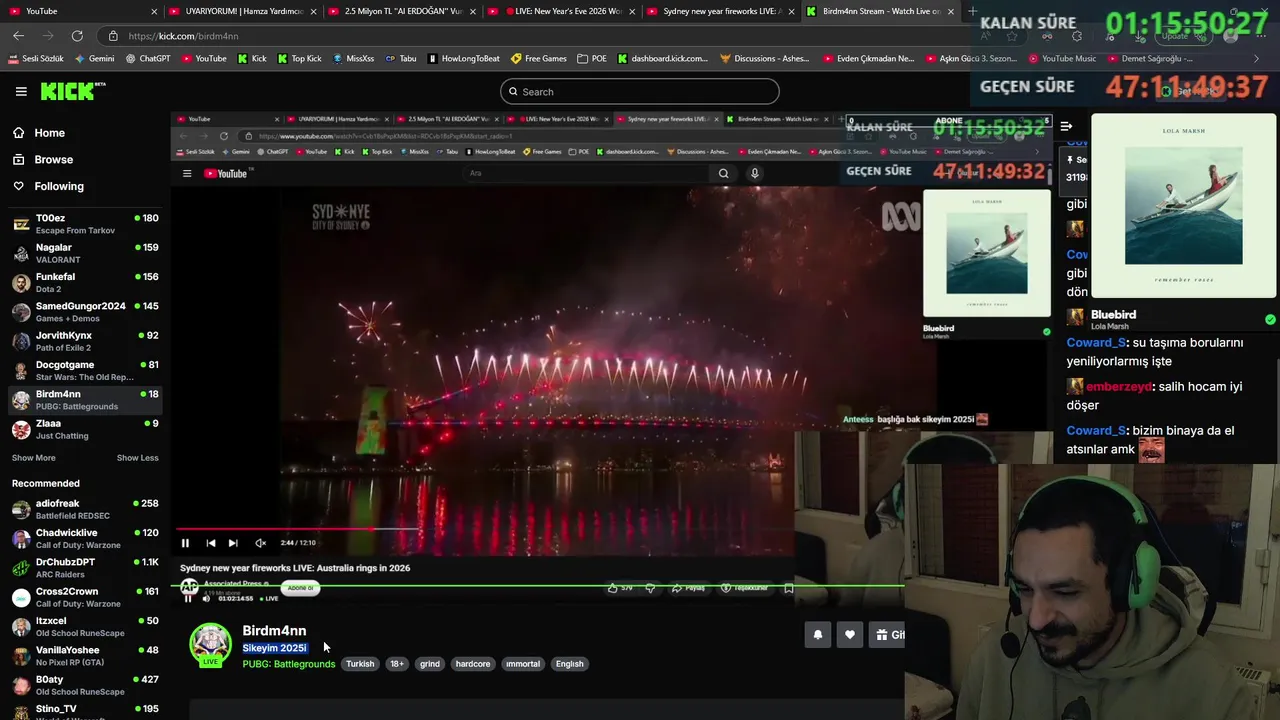Image resolution: width=1280 pixels, height=720 pixels.
Task: Open Funkefal channel avatar in sidebar
Action: pos(21,283)
